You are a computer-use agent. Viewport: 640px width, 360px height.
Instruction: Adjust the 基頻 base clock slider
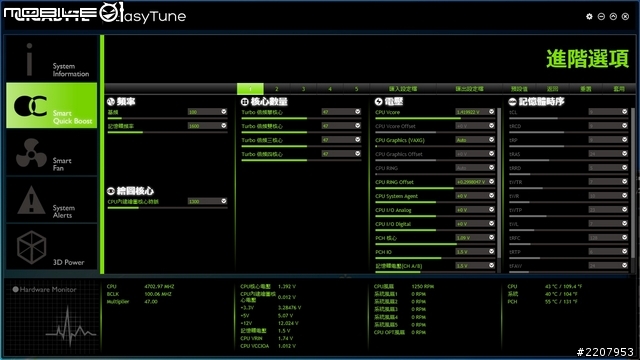click(167, 118)
